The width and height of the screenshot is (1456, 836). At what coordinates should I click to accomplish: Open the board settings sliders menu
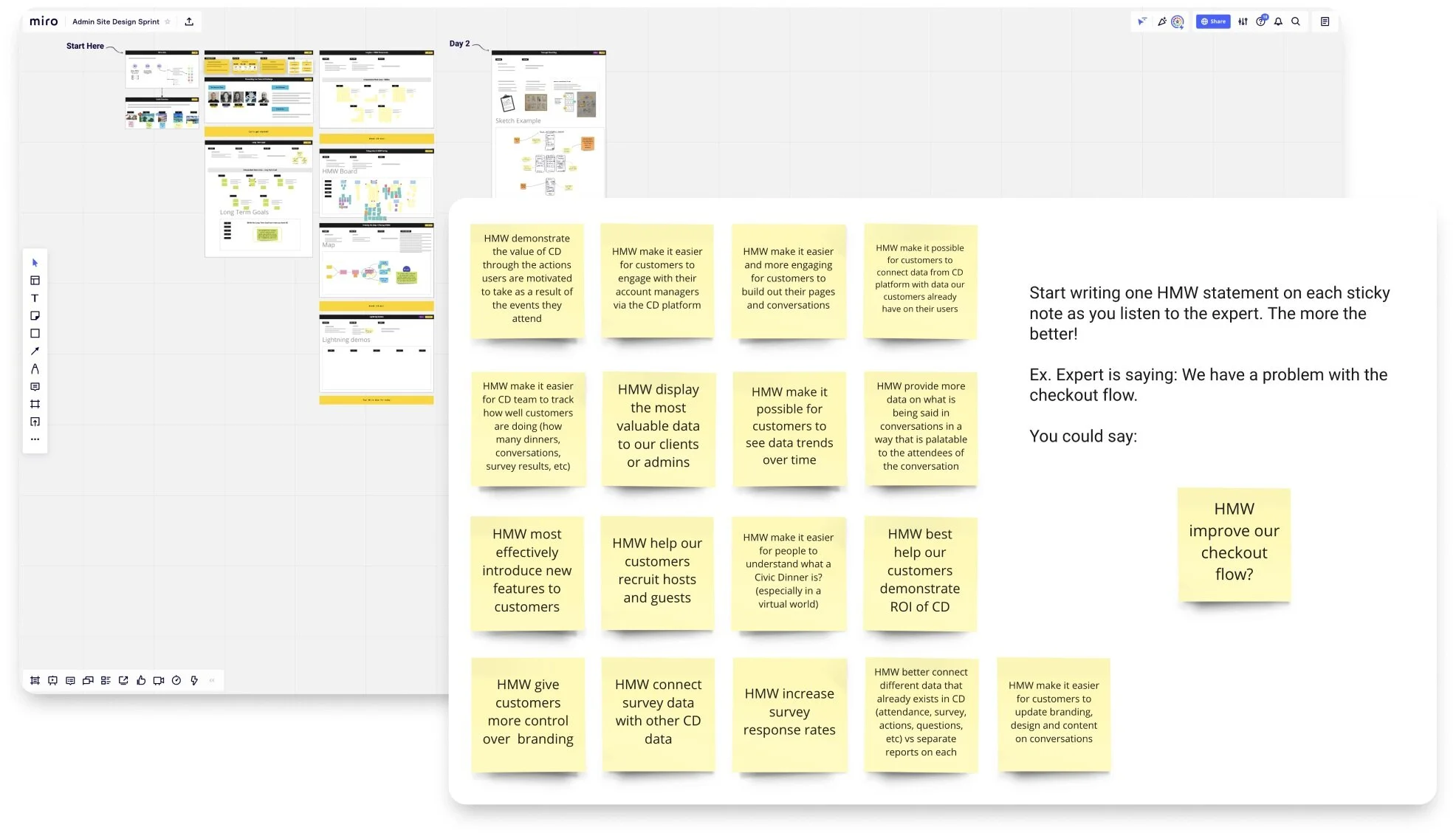1243,22
